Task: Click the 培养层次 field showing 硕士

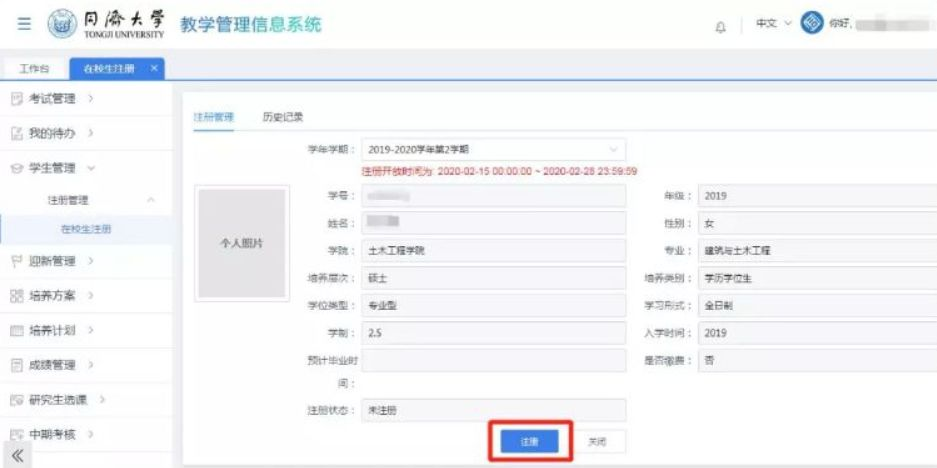Action: click(x=494, y=279)
